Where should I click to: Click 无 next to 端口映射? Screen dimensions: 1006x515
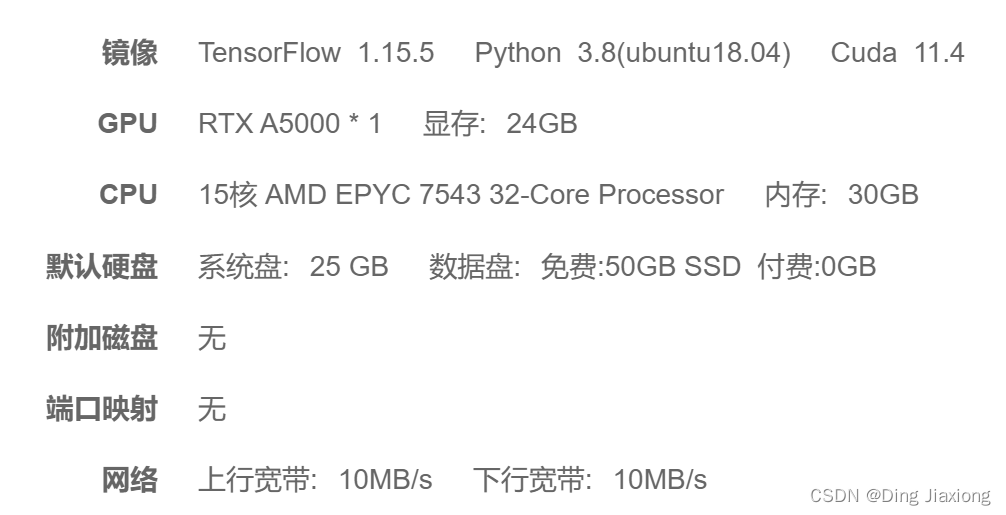[x=212, y=409]
